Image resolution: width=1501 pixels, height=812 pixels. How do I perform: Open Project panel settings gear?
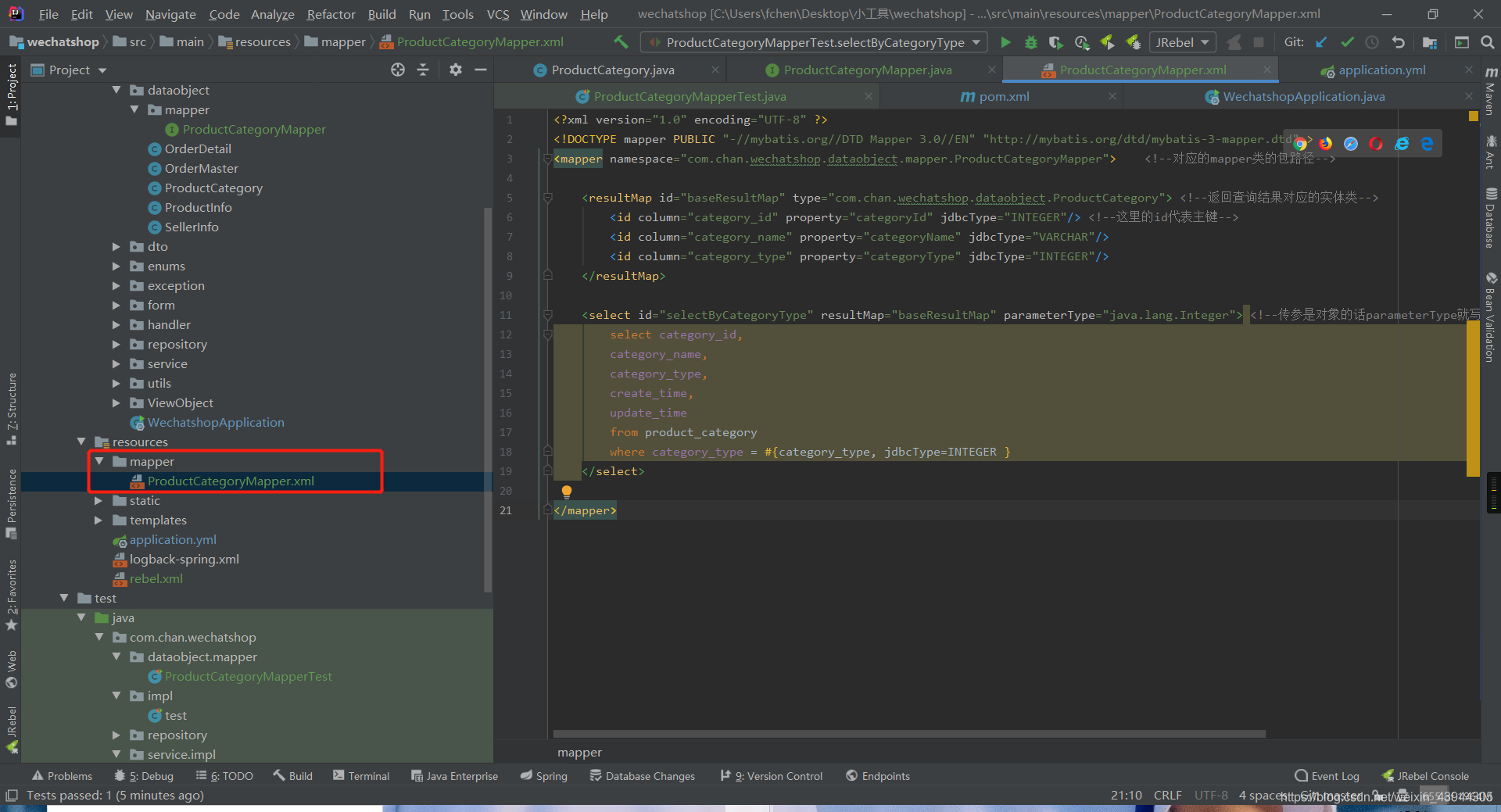tap(456, 70)
